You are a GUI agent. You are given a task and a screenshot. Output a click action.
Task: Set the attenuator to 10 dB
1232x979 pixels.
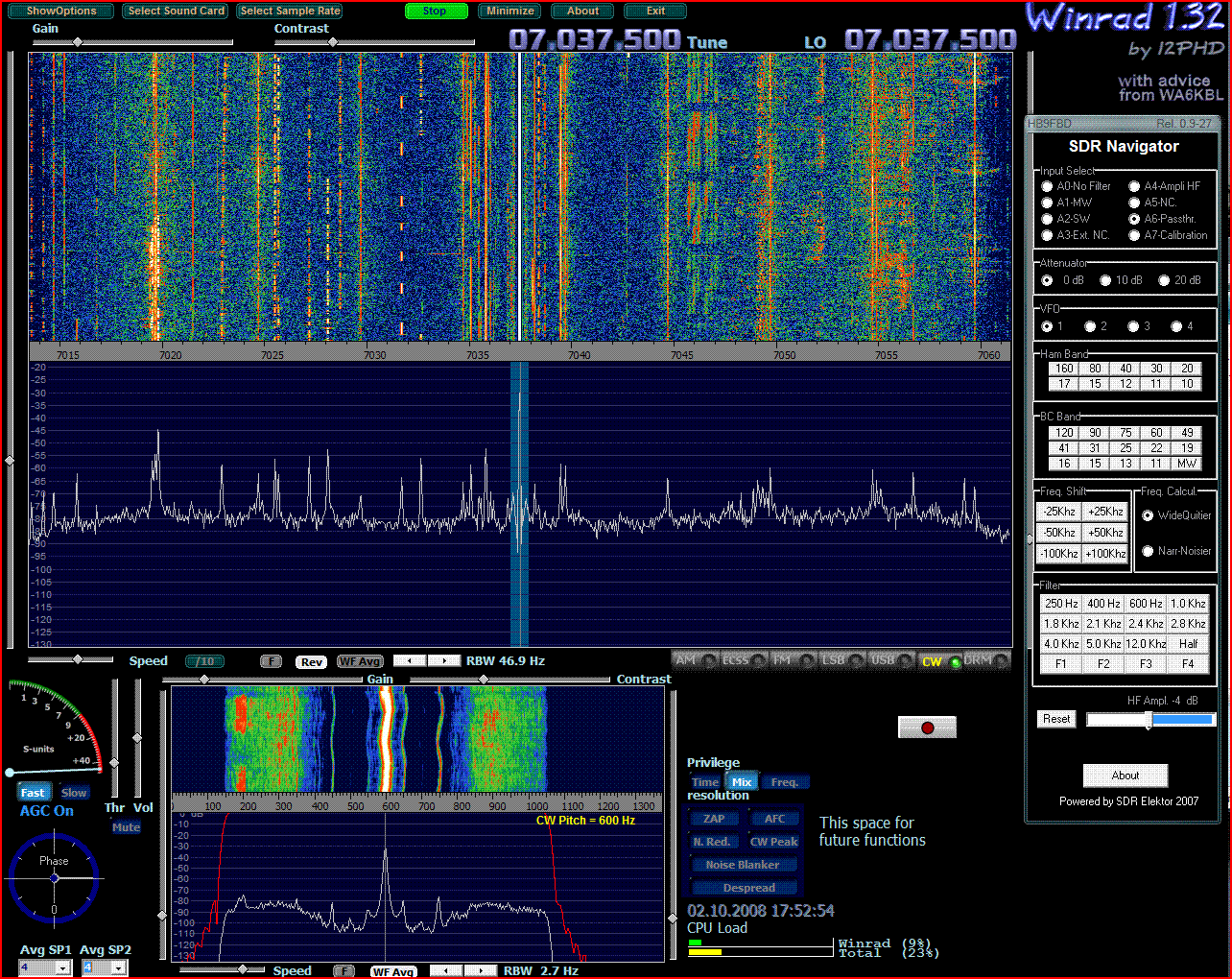pyautogui.click(x=1105, y=280)
